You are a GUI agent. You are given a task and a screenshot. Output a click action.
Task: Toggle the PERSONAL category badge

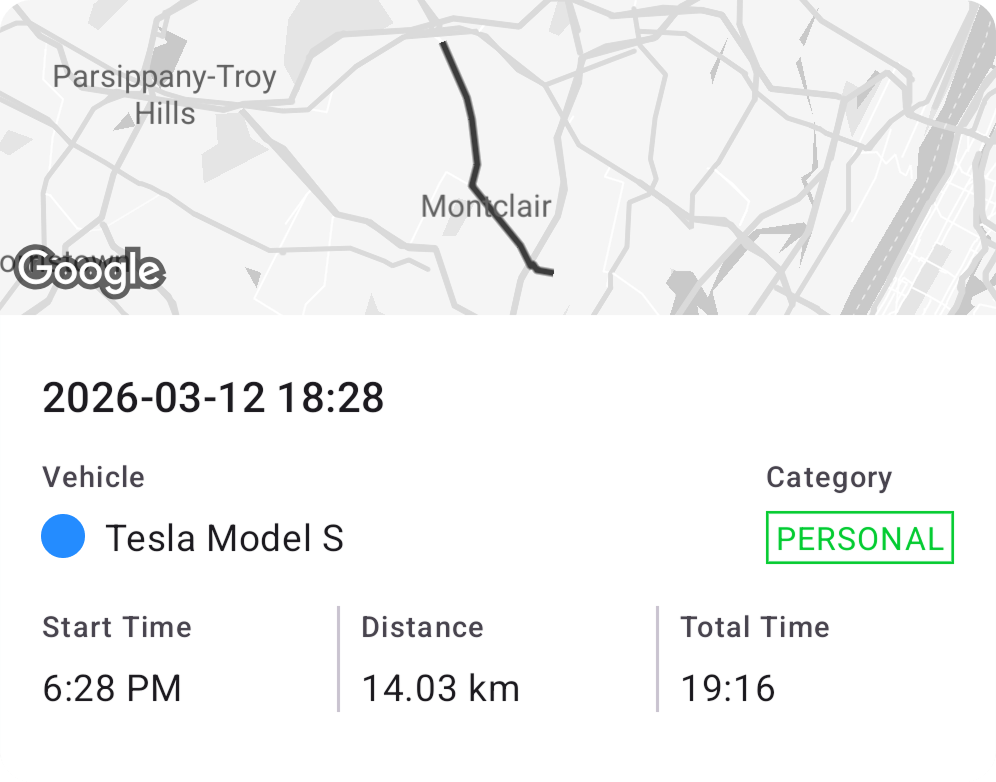pyautogui.click(x=858, y=537)
